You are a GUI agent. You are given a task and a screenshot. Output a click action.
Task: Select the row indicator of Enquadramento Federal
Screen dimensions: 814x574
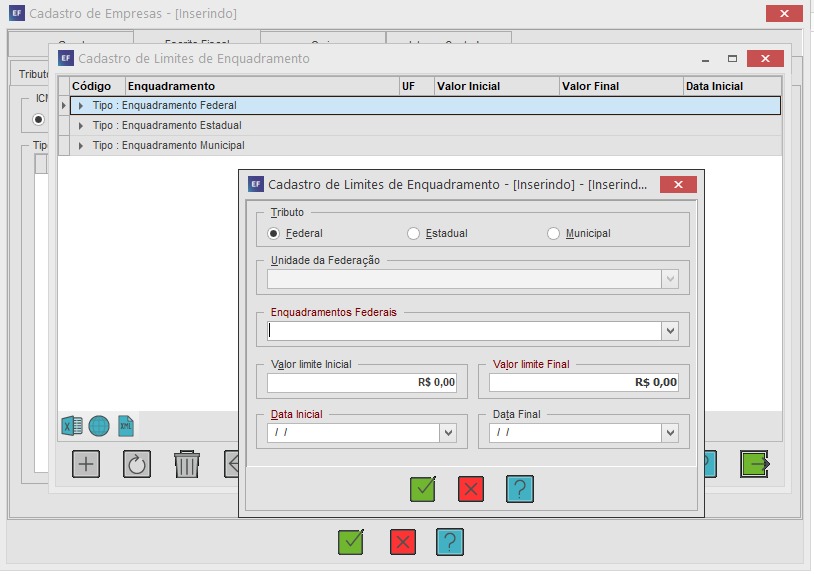(x=63, y=106)
